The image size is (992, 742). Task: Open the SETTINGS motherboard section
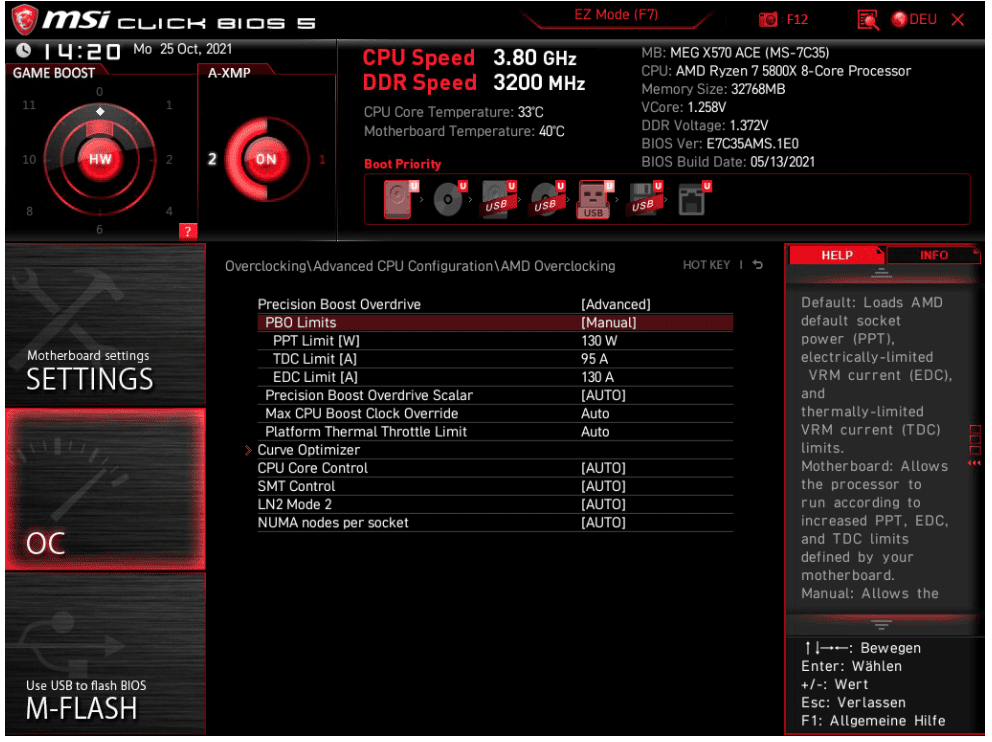point(105,325)
